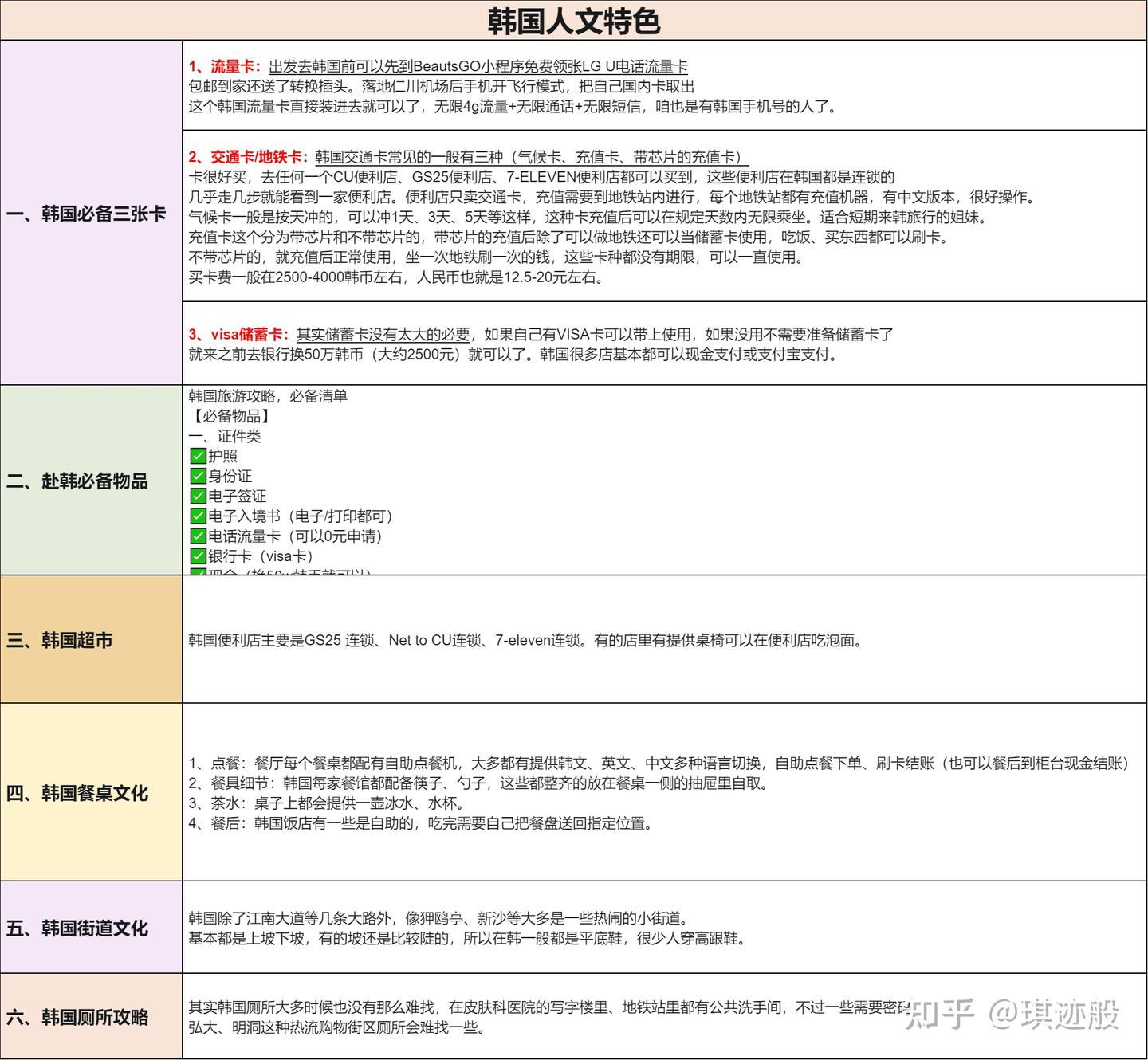Click the line starting 就来之前去银行换50万韩币
This screenshot has width=1148, height=1060.
click(x=514, y=355)
